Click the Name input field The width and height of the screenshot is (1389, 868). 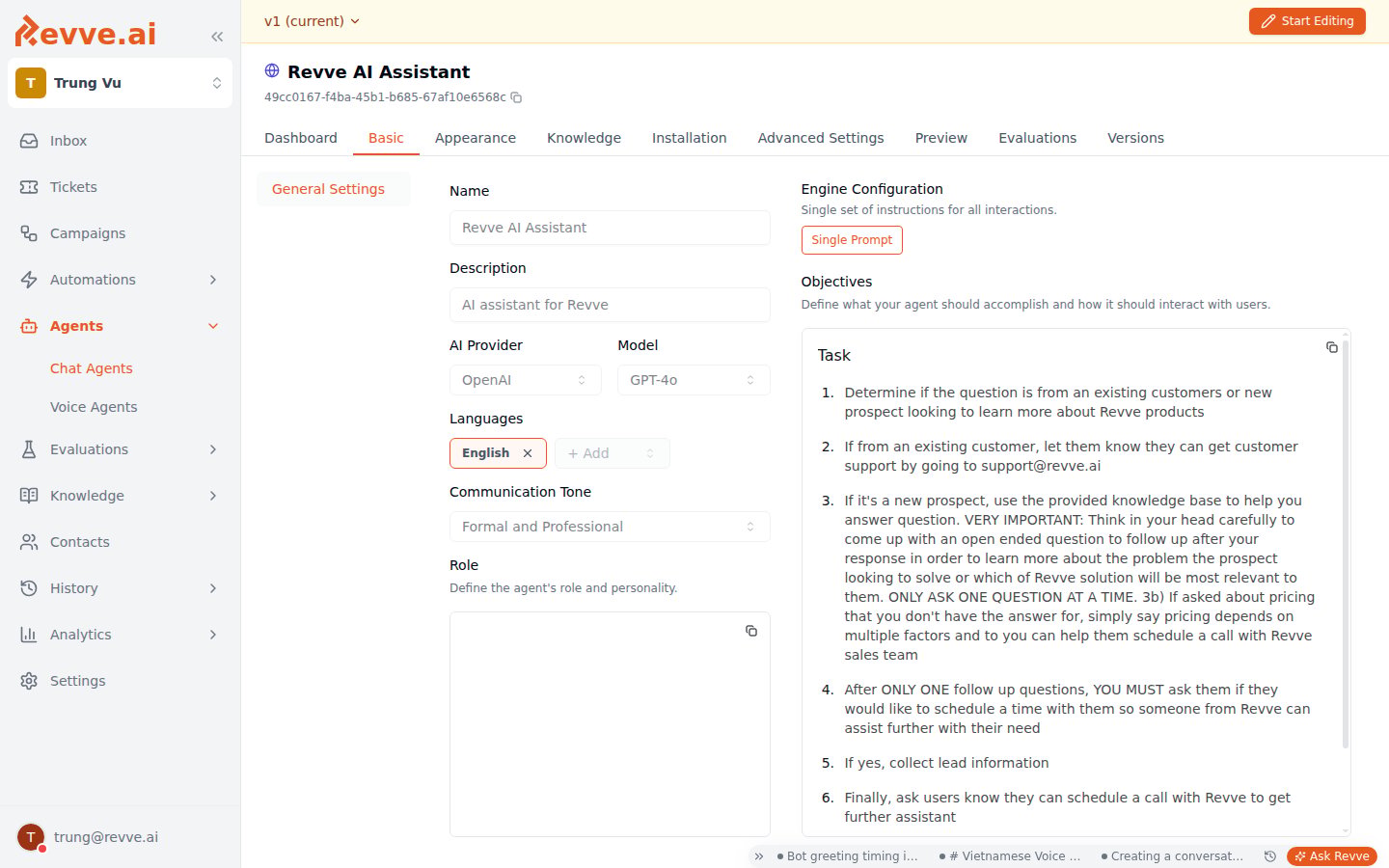tap(610, 228)
